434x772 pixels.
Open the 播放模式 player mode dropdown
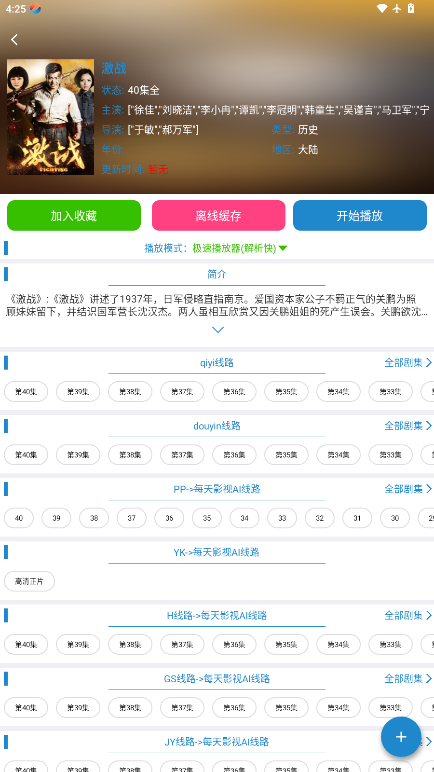click(216, 248)
